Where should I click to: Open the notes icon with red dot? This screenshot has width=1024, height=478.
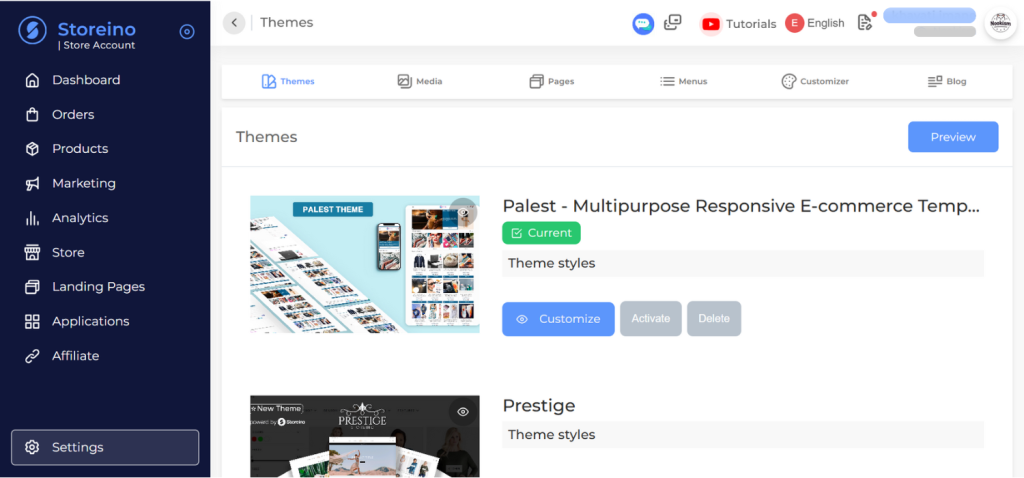coord(866,22)
